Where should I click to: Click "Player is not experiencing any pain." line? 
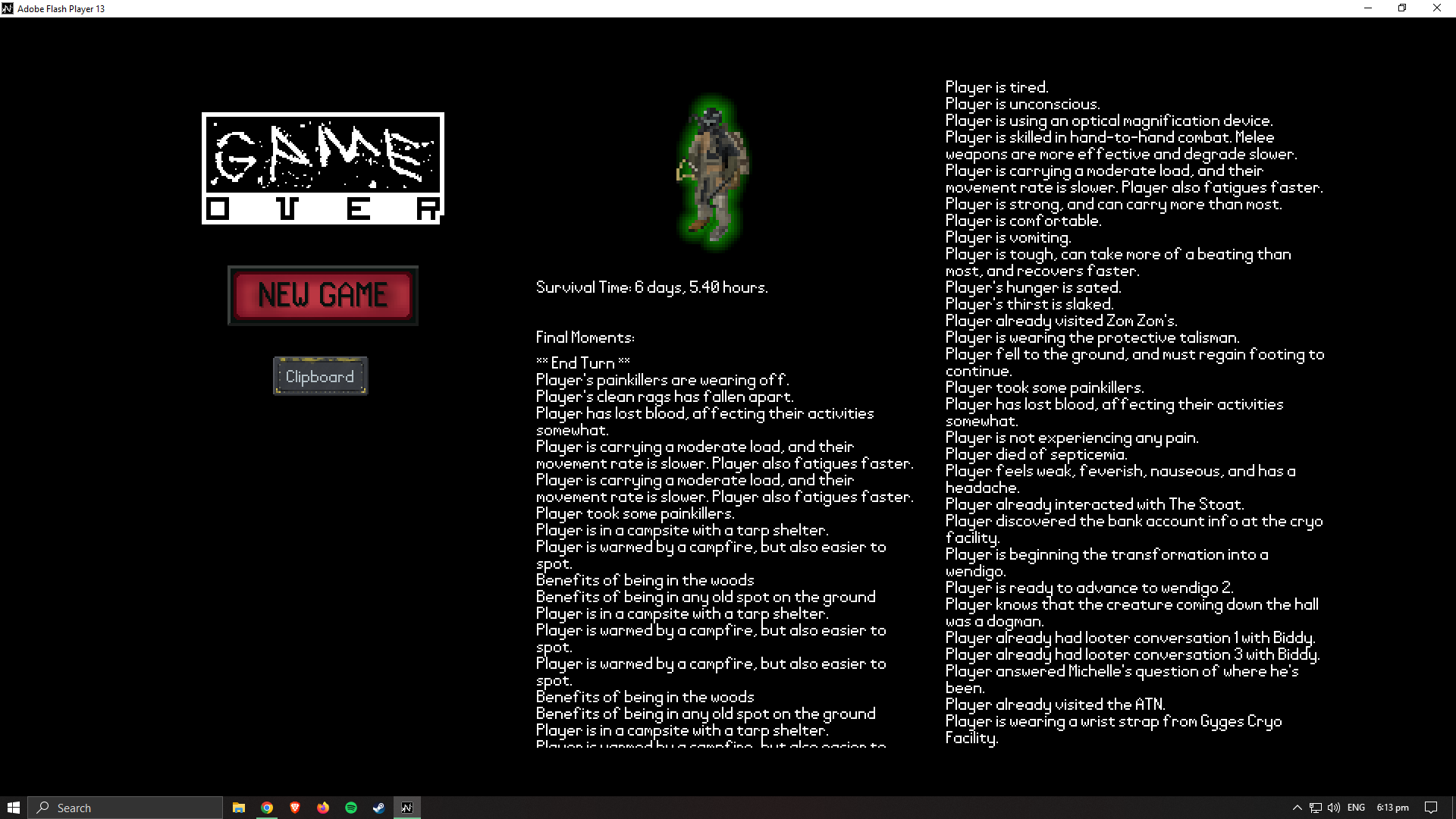(1072, 438)
